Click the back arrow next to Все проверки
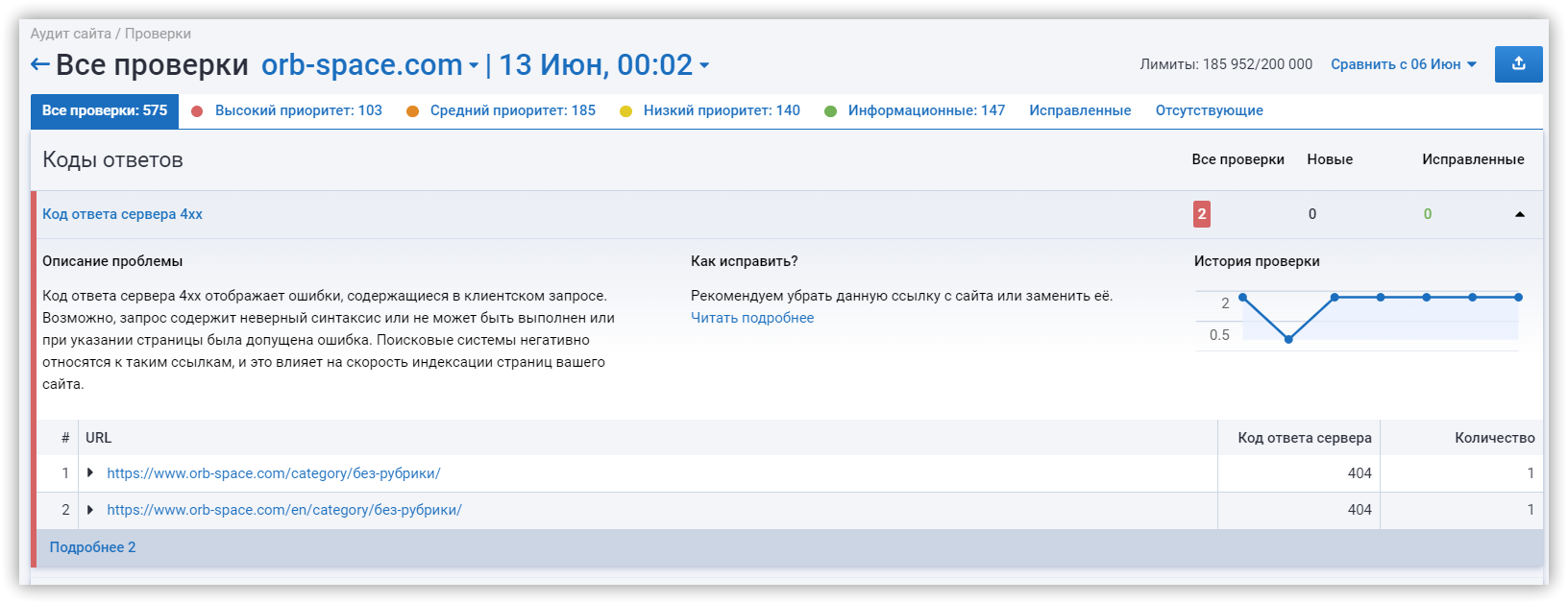The width and height of the screenshot is (1568, 604). [39, 64]
